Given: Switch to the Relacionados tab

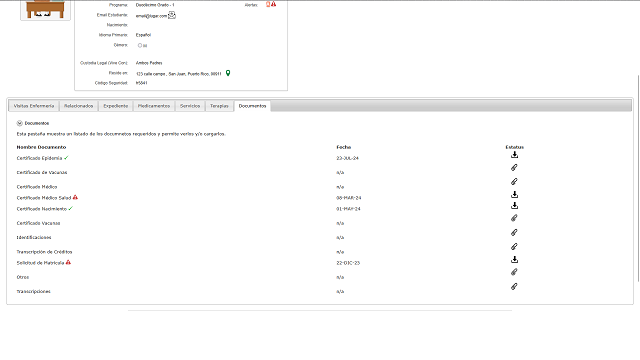Looking at the screenshot, I should (x=78, y=106).
